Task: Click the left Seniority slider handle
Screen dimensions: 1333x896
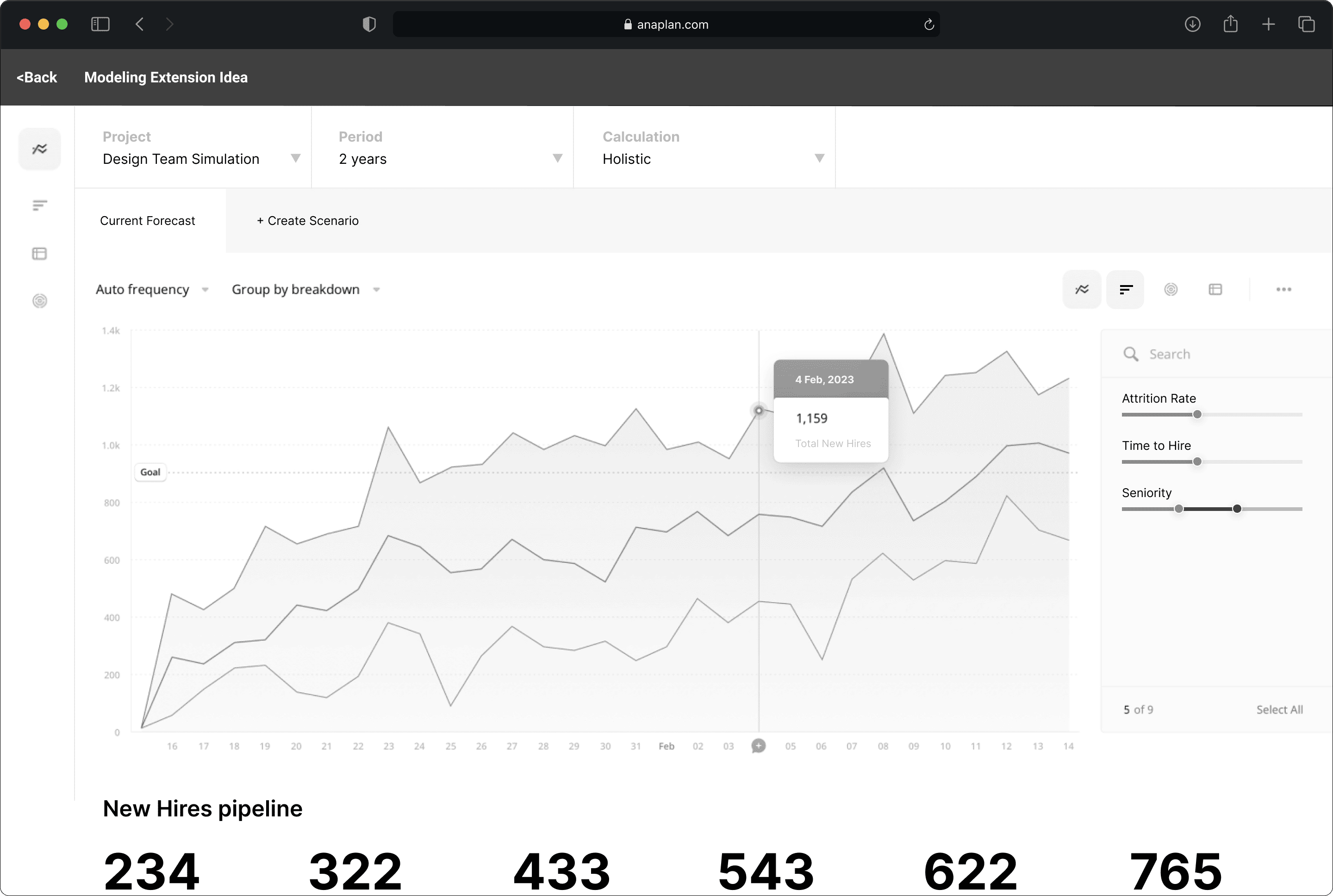Action: 1179,509
